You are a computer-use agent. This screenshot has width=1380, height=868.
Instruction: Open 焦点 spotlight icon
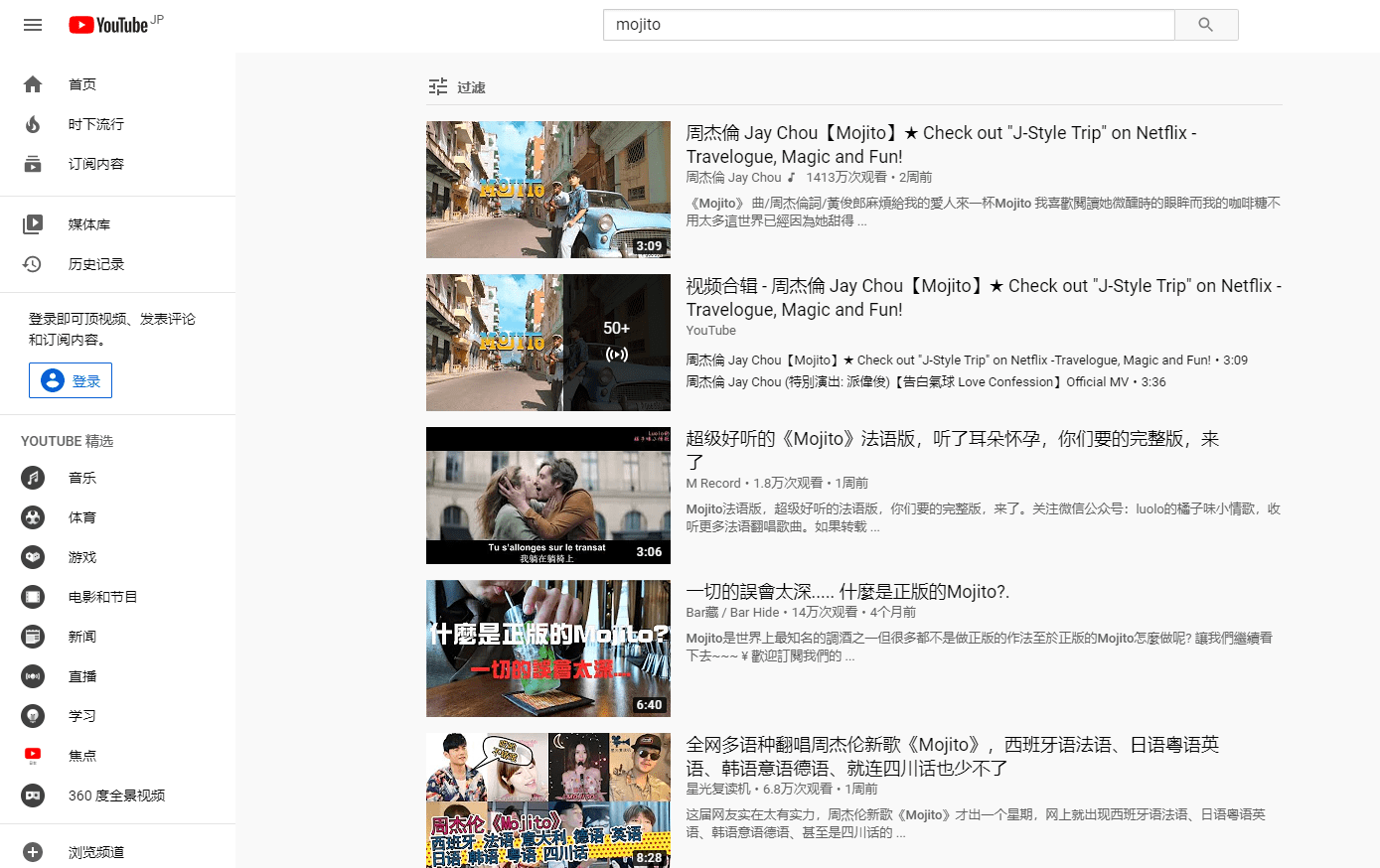click(x=33, y=756)
